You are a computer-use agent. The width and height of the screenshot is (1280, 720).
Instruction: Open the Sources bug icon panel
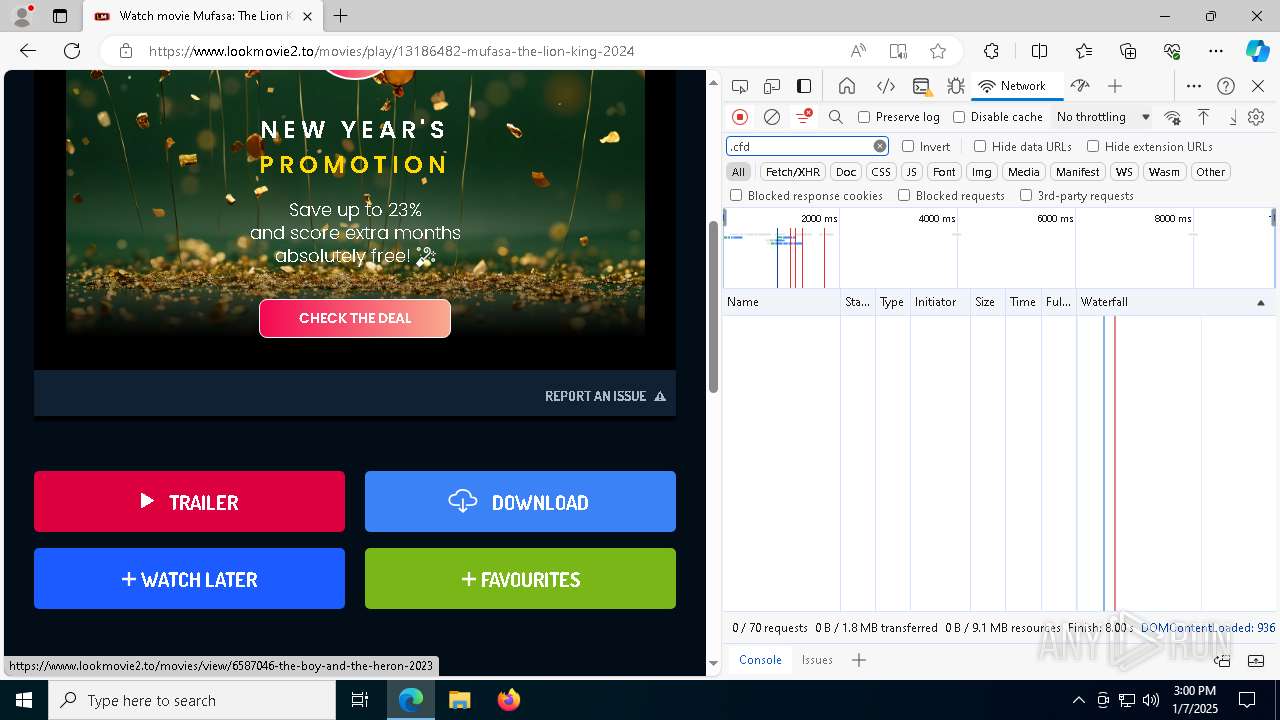pos(955,86)
